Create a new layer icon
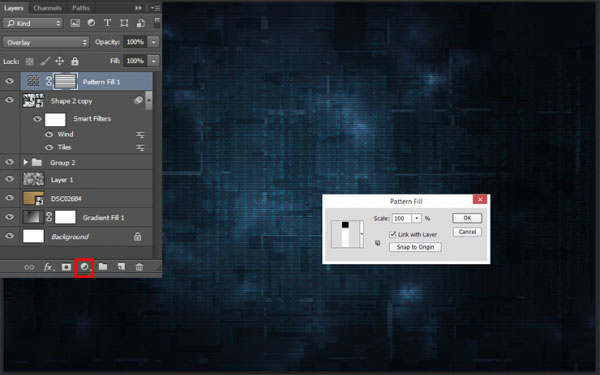This screenshot has height=375, width=600. [x=121, y=267]
